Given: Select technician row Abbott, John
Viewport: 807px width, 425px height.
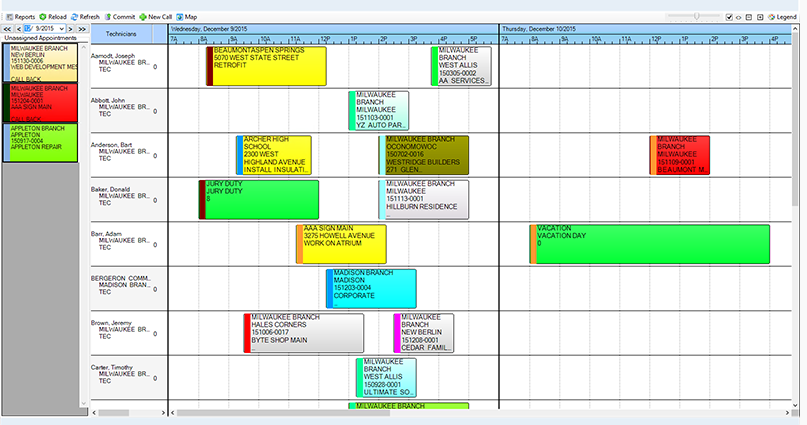Looking at the screenshot, I should point(129,111).
